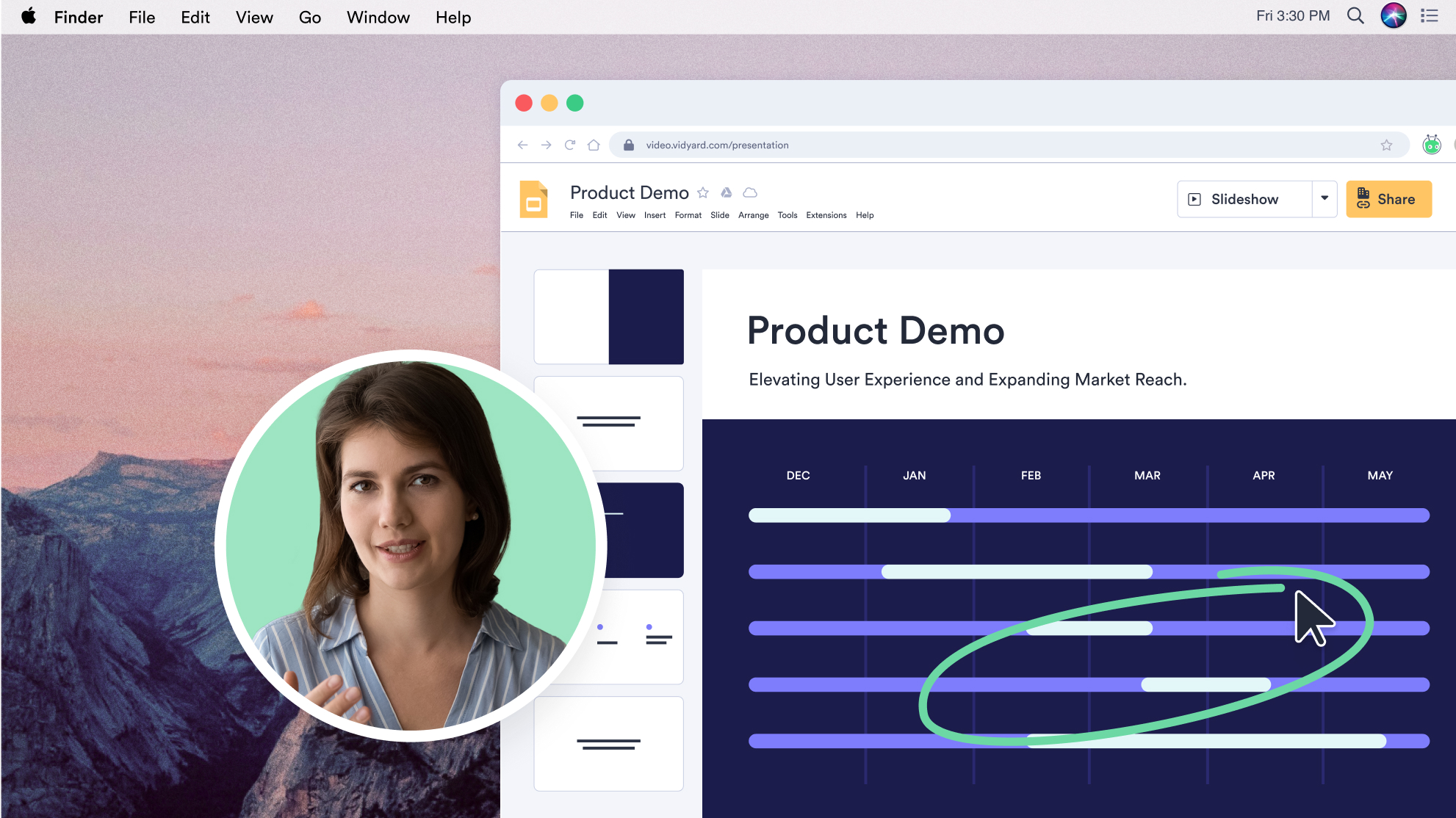The width and height of the screenshot is (1456, 818).
Task: Activate Siri from the menu bar
Action: click(x=1394, y=15)
